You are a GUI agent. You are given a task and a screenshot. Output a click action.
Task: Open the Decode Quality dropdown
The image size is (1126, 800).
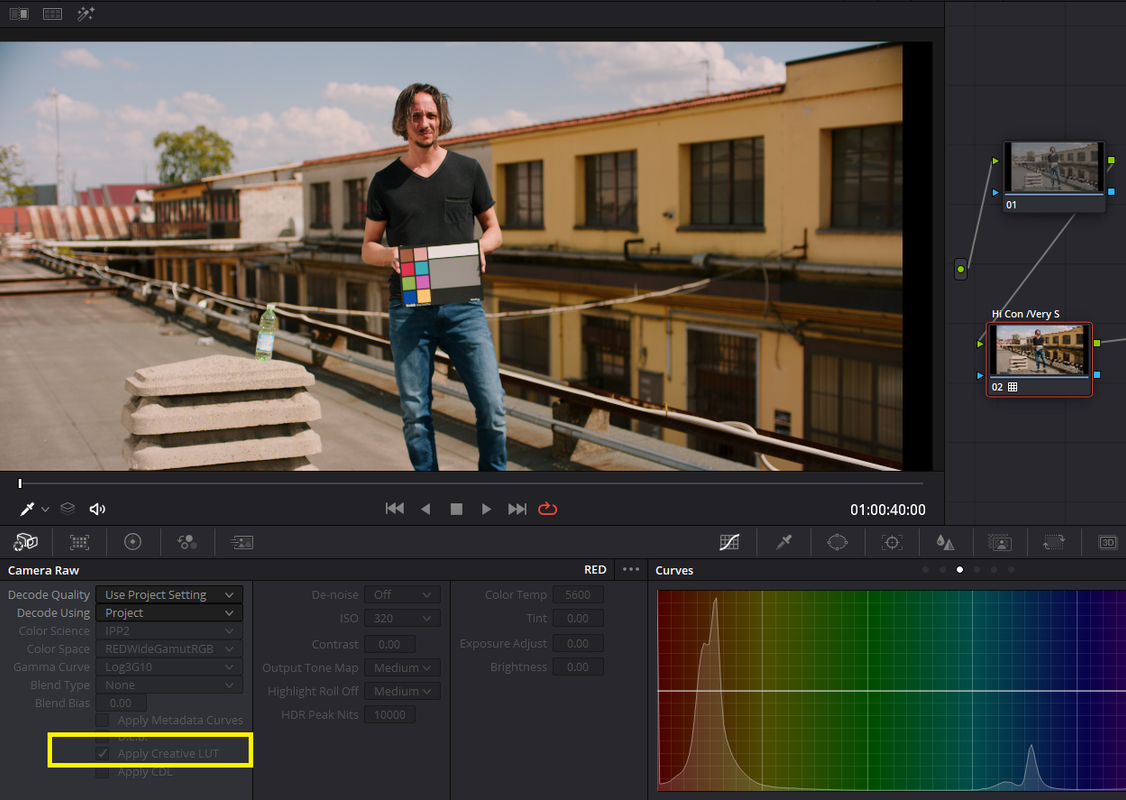(x=169, y=595)
